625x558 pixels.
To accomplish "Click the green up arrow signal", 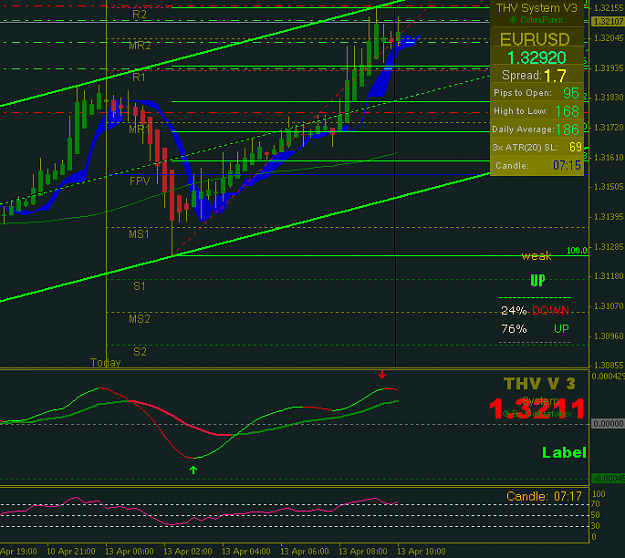I will pos(193,470).
